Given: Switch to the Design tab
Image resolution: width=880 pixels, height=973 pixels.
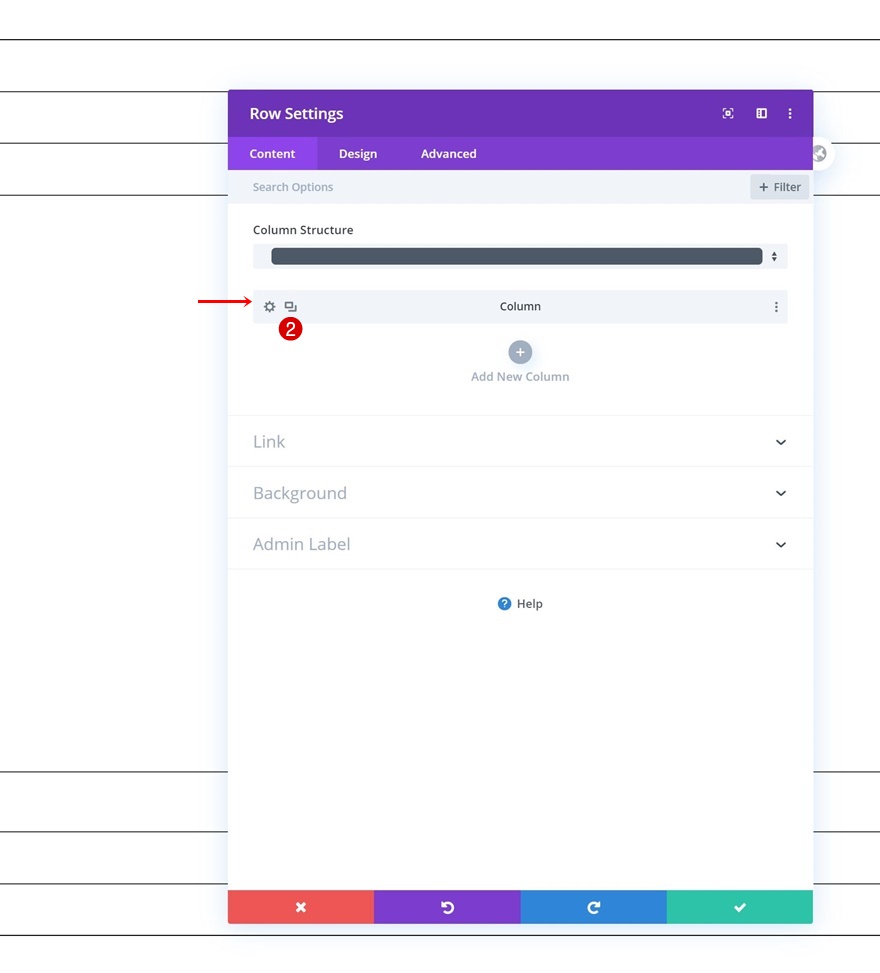Looking at the screenshot, I should (x=358, y=153).
